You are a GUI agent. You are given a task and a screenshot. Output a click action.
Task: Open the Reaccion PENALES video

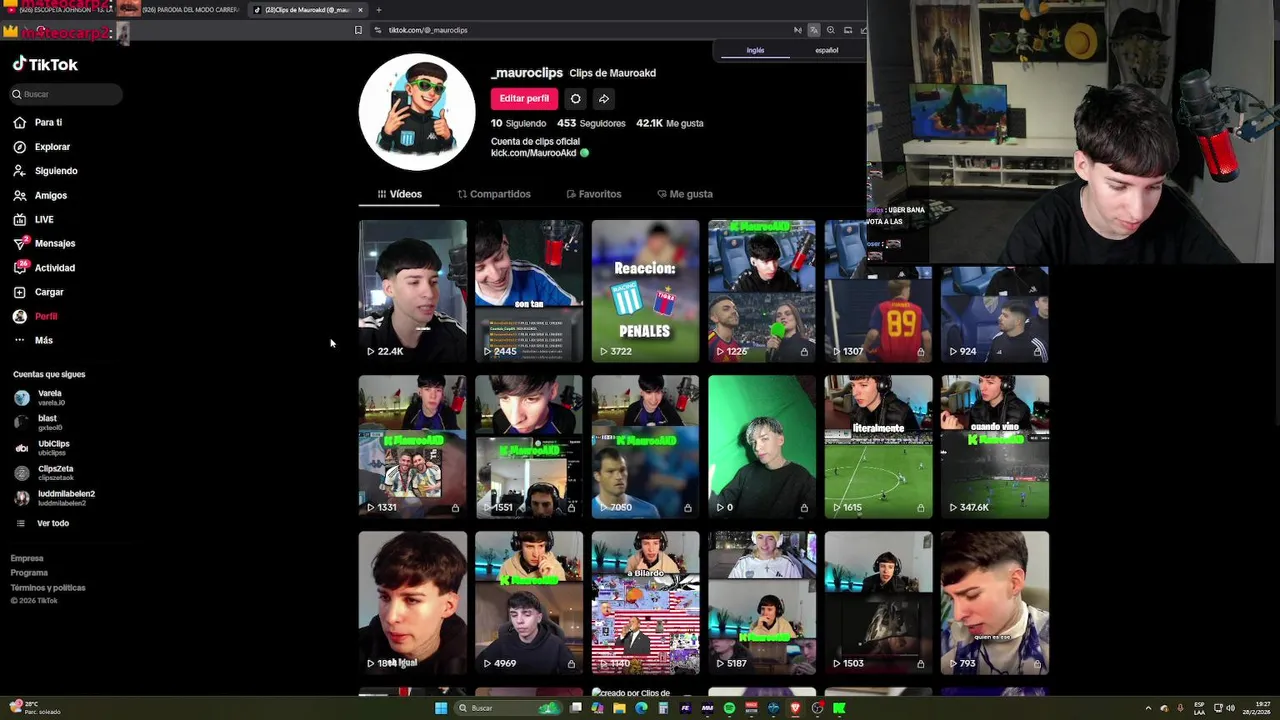645,291
